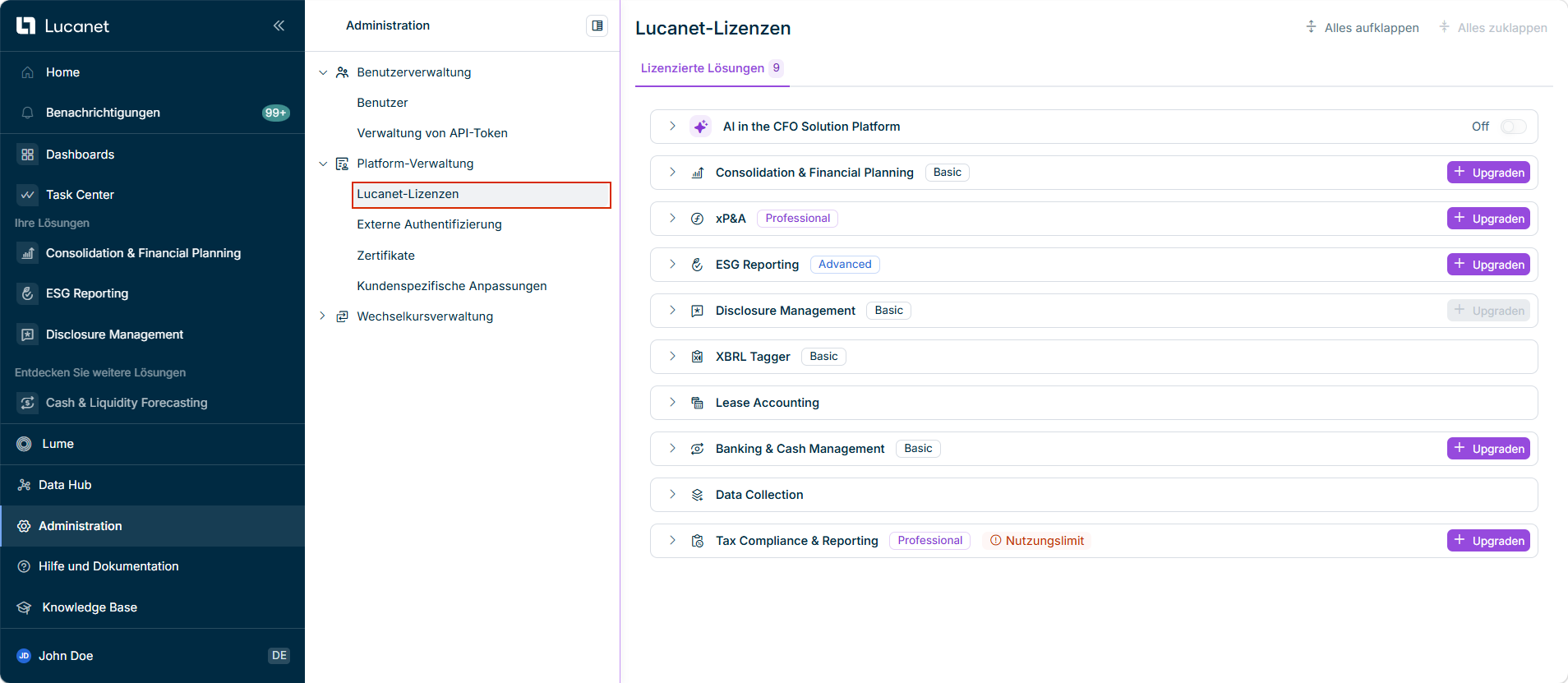Click Upgraden for xP&A

click(x=1488, y=219)
